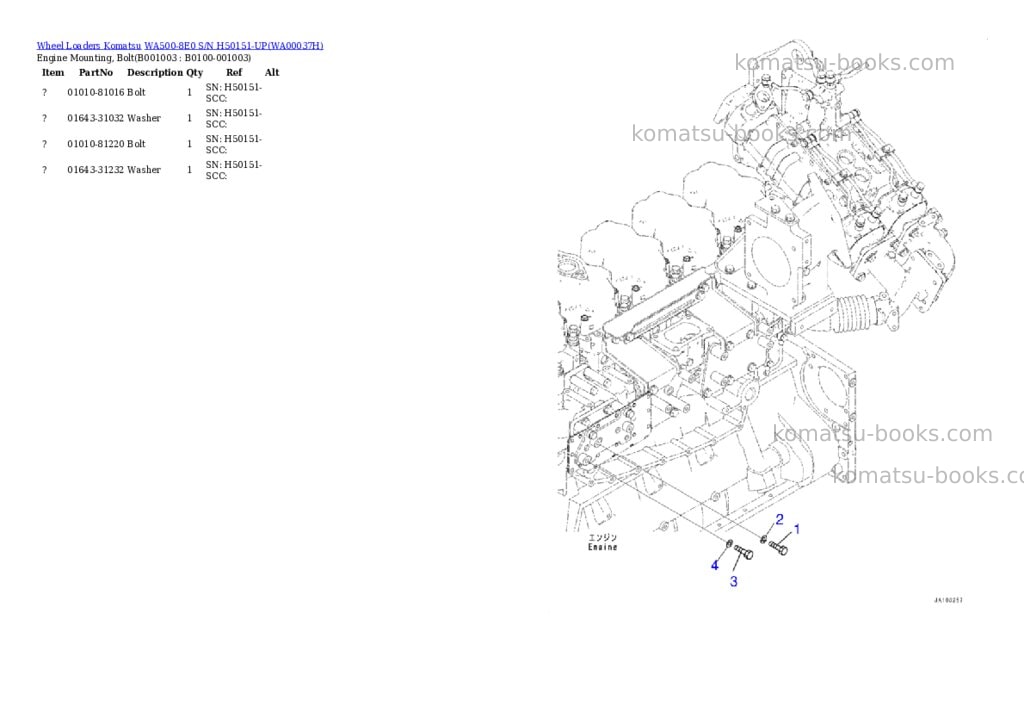This screenshot has width=1024, height=725.
Task: Open the Wheel Loaders Komatsu link
Action: pyautogui.click(x=89, y=46)
